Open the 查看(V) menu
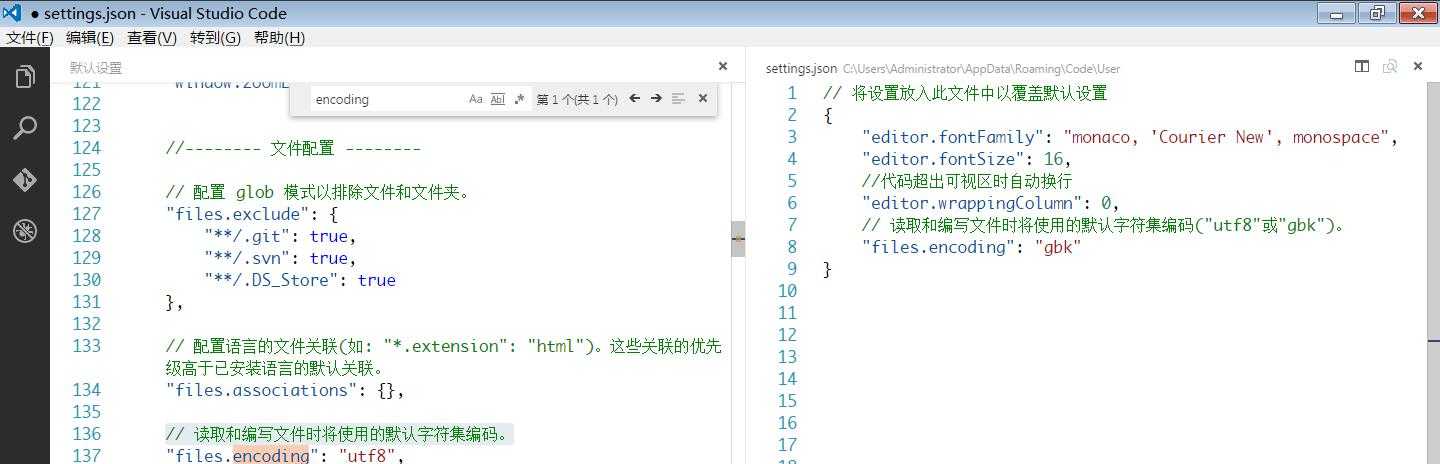 tap(152, 38)
